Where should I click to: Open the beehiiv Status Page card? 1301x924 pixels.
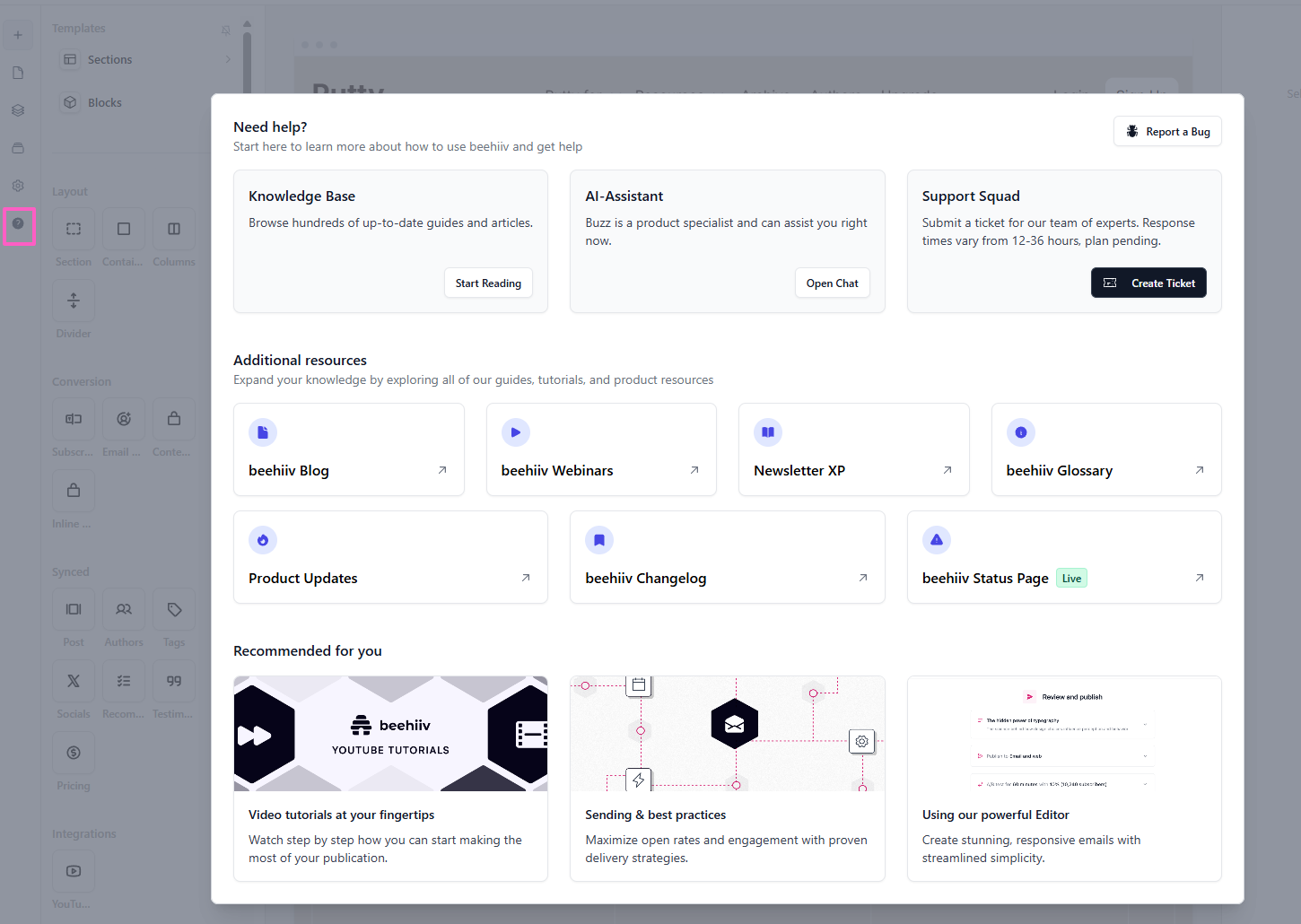pos(1063,557)
